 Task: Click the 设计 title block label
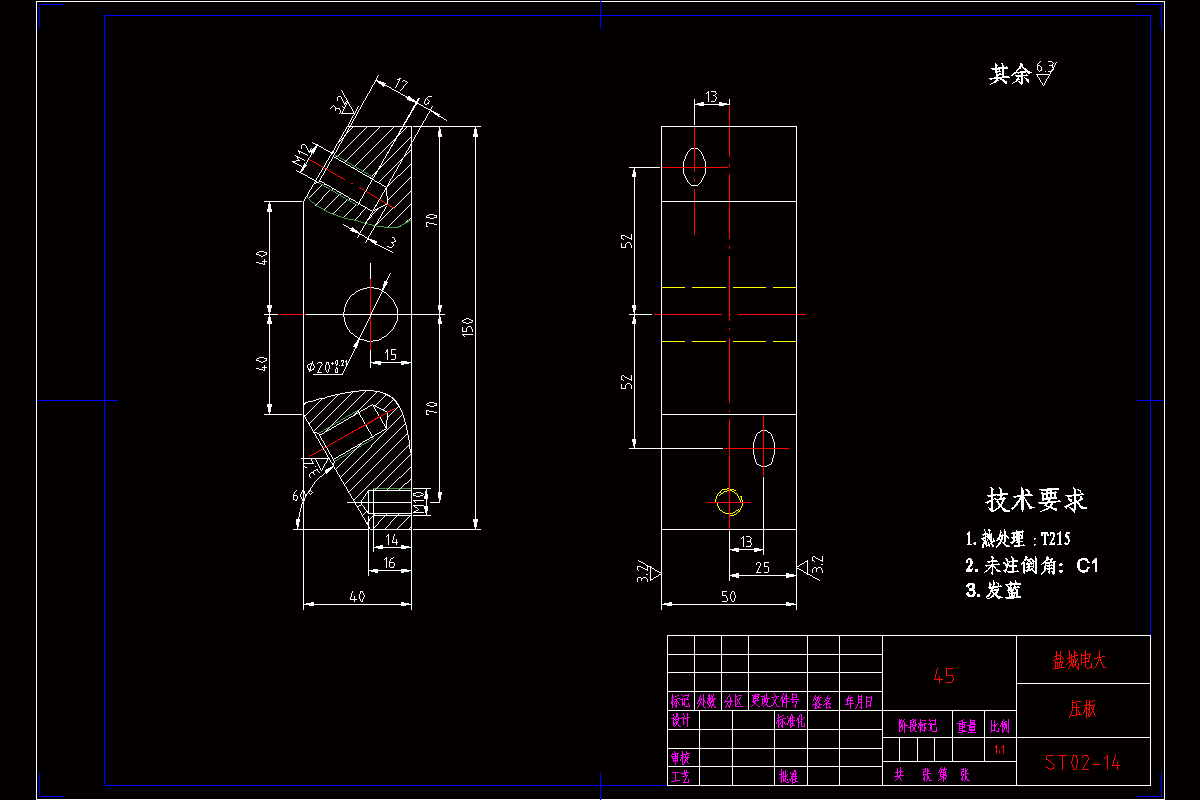pos(680,721)
